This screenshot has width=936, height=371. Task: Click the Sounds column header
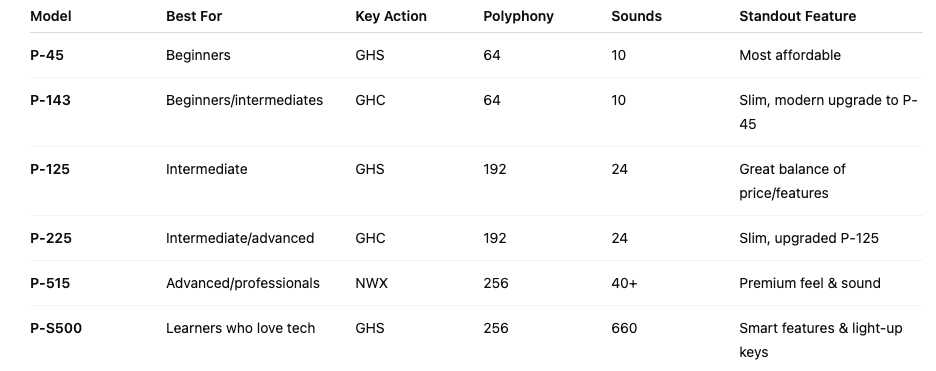(x=636, y=16)
